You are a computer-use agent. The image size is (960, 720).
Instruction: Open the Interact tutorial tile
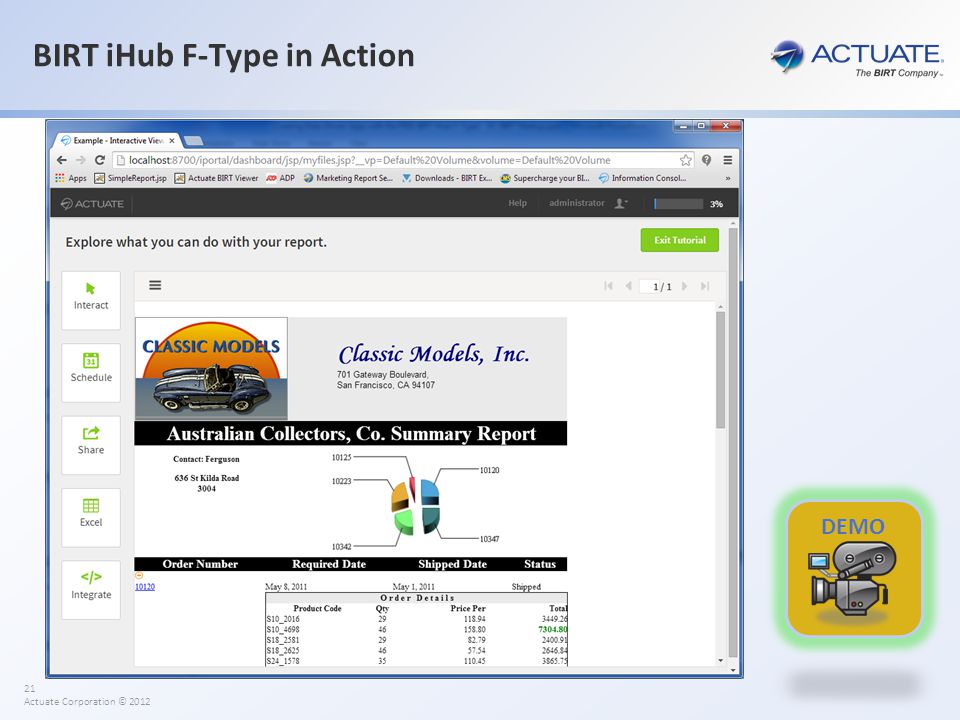91,300
